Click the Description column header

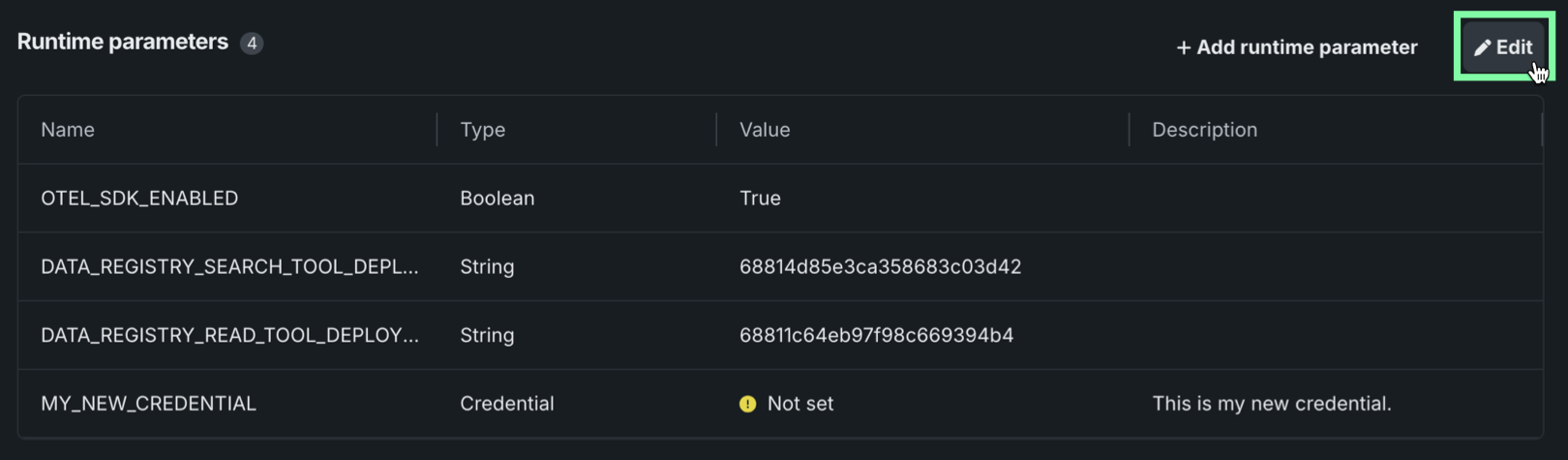[1204, 130]
